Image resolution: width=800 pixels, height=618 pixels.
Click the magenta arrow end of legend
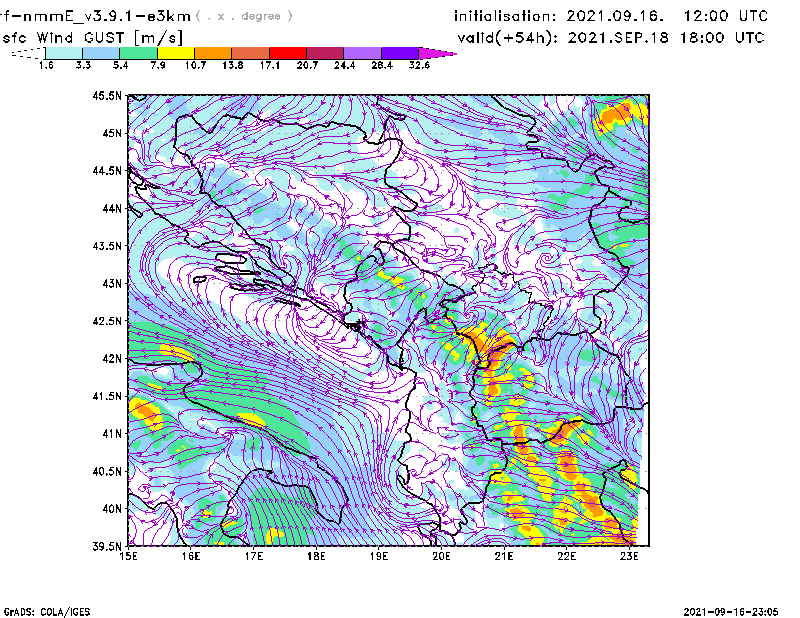[x=437, y=53]
